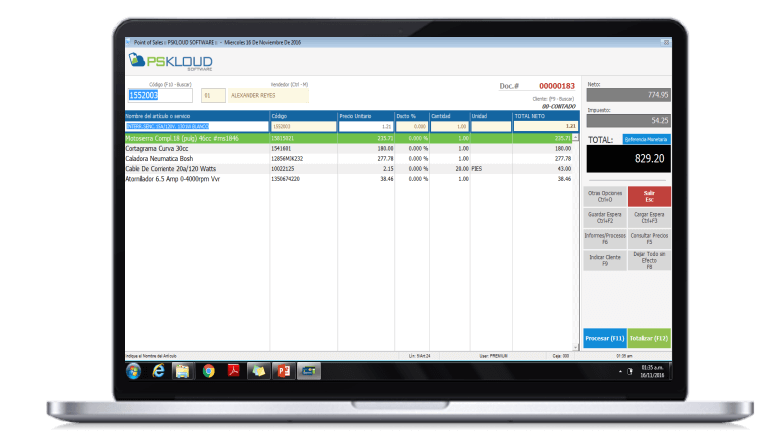This screenshot has width=767, height=442.
Task: Select the Cortagrama Curva 30cc row
Action: pos(348,149)
